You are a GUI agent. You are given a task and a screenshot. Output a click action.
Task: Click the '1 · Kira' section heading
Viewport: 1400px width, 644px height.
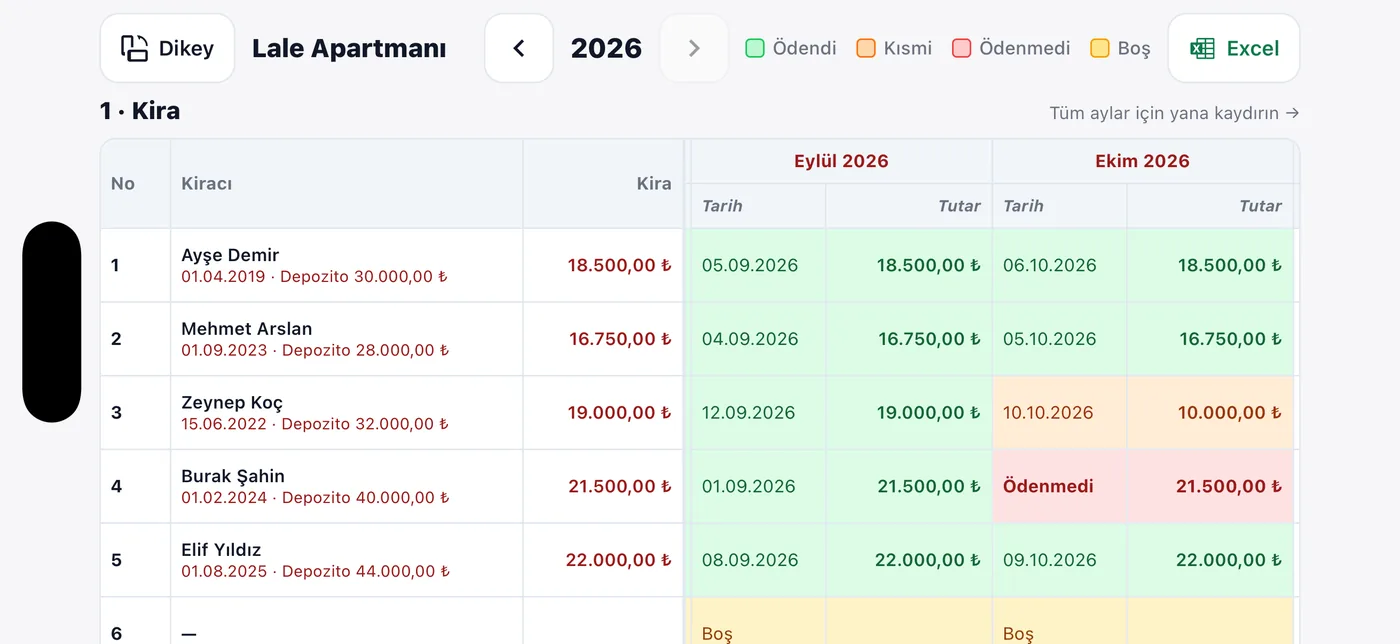click(x=140, y=111)
